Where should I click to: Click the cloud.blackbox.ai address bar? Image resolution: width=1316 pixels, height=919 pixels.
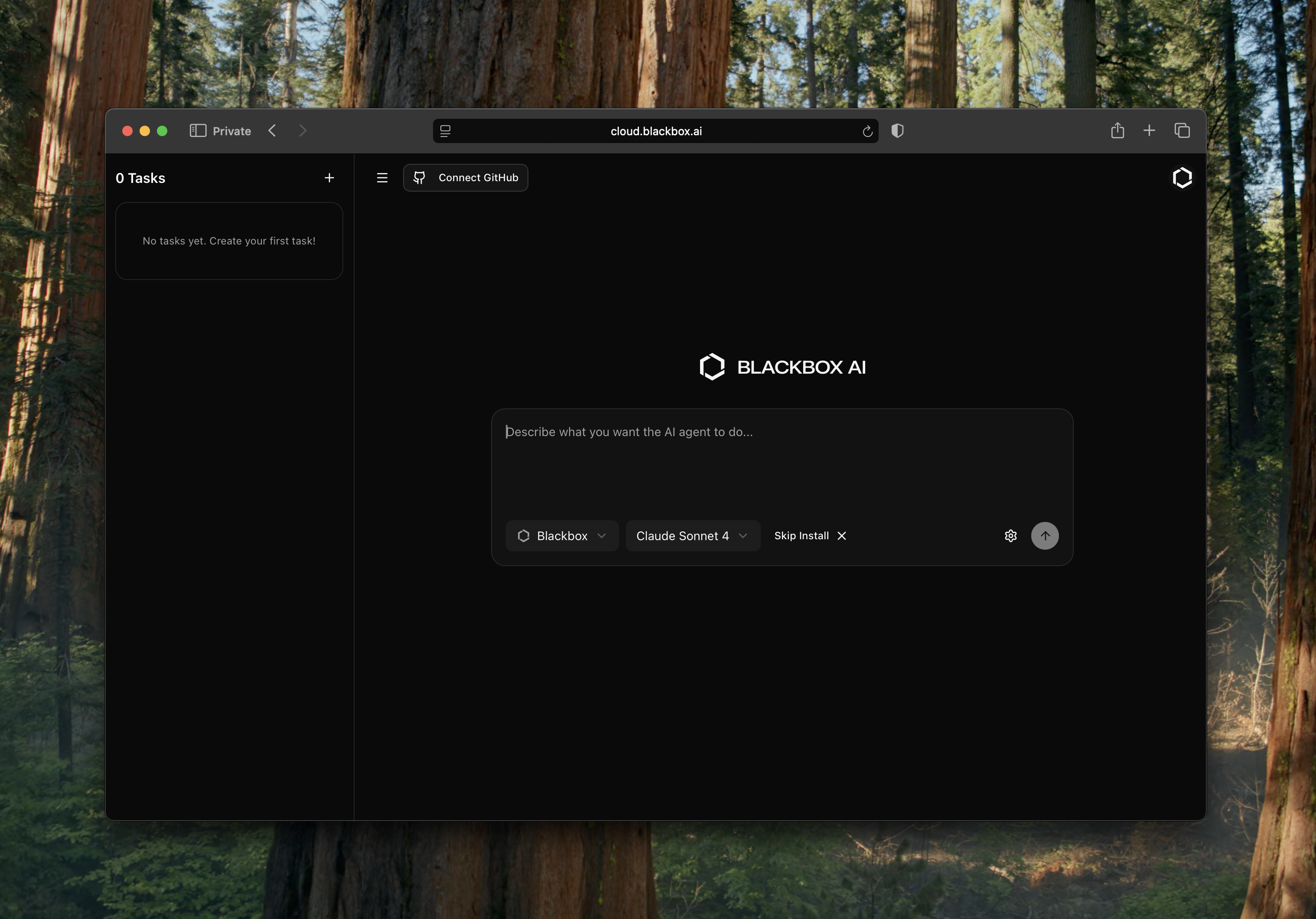[656, 131]
